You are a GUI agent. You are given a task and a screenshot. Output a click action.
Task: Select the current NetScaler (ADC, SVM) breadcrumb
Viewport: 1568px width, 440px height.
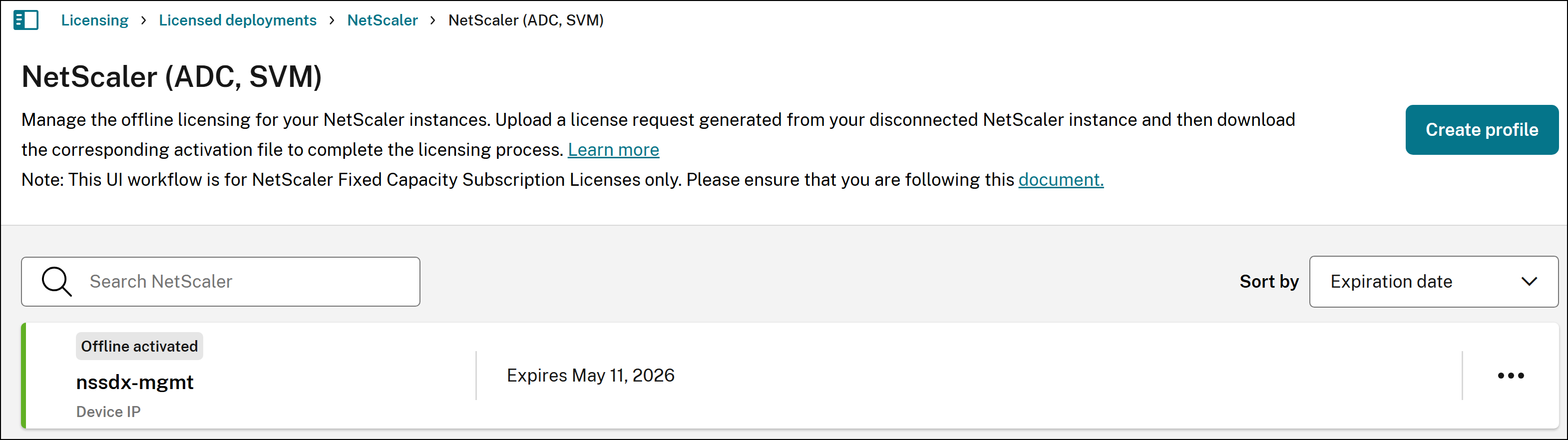pyautogui.click(x=526, y=20)
